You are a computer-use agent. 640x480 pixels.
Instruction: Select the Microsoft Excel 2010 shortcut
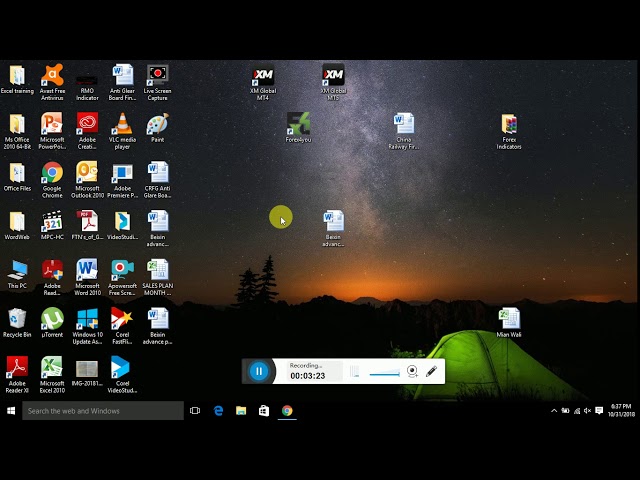[52, 368]
